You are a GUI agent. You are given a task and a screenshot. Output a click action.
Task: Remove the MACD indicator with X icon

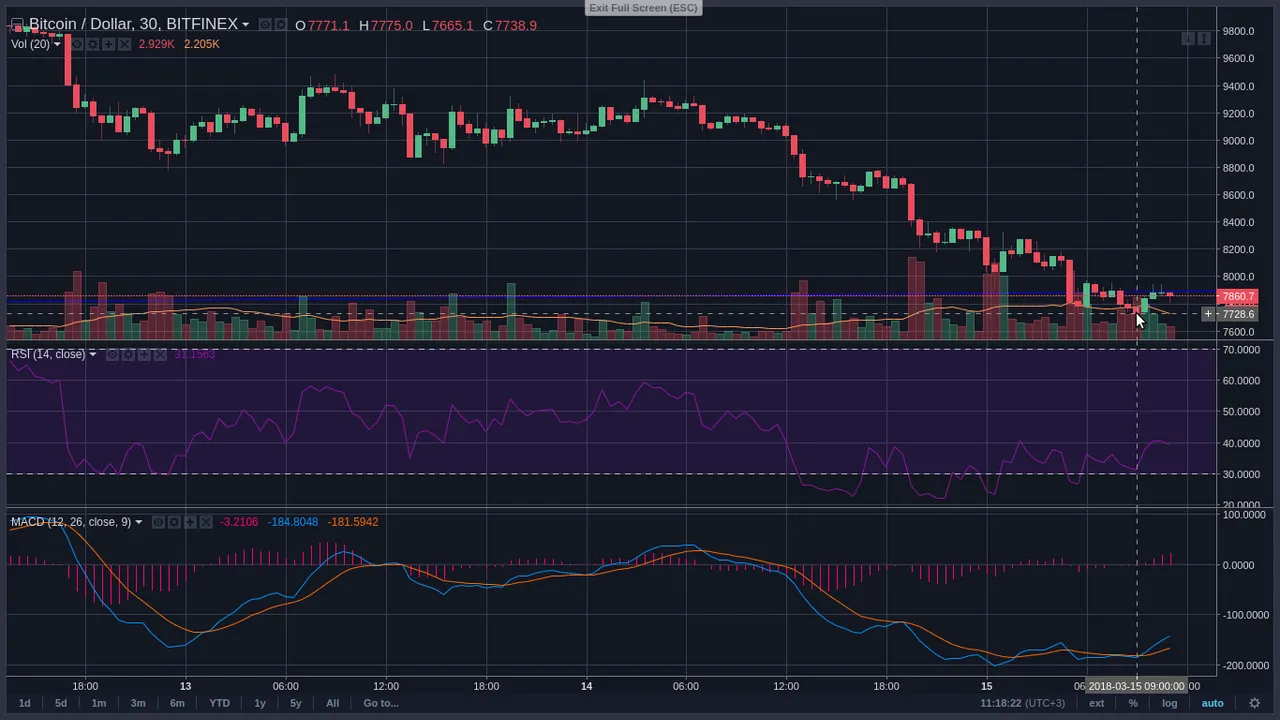pos(206,522)
